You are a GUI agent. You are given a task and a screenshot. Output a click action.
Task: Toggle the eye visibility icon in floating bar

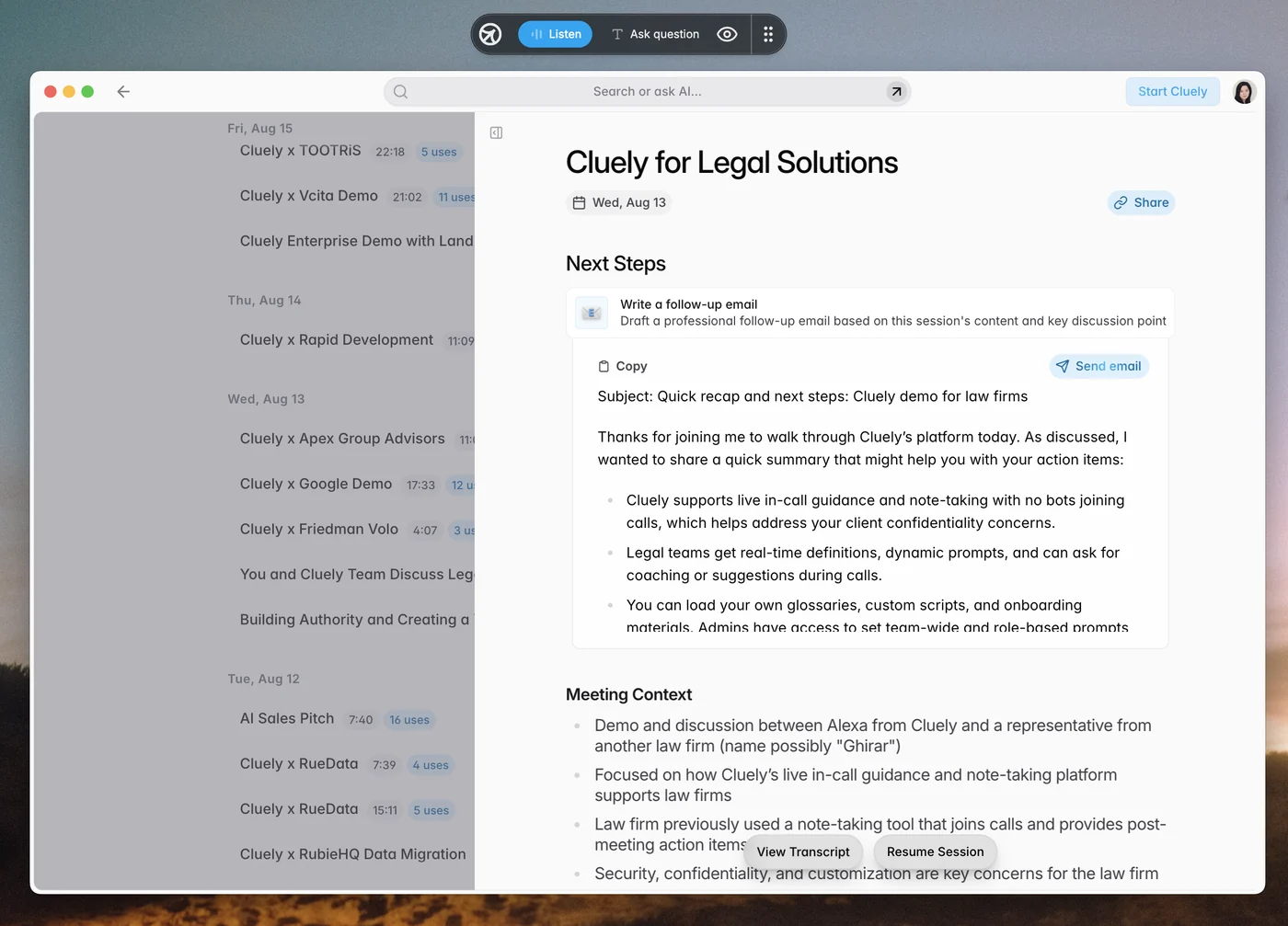click(727, 34)
